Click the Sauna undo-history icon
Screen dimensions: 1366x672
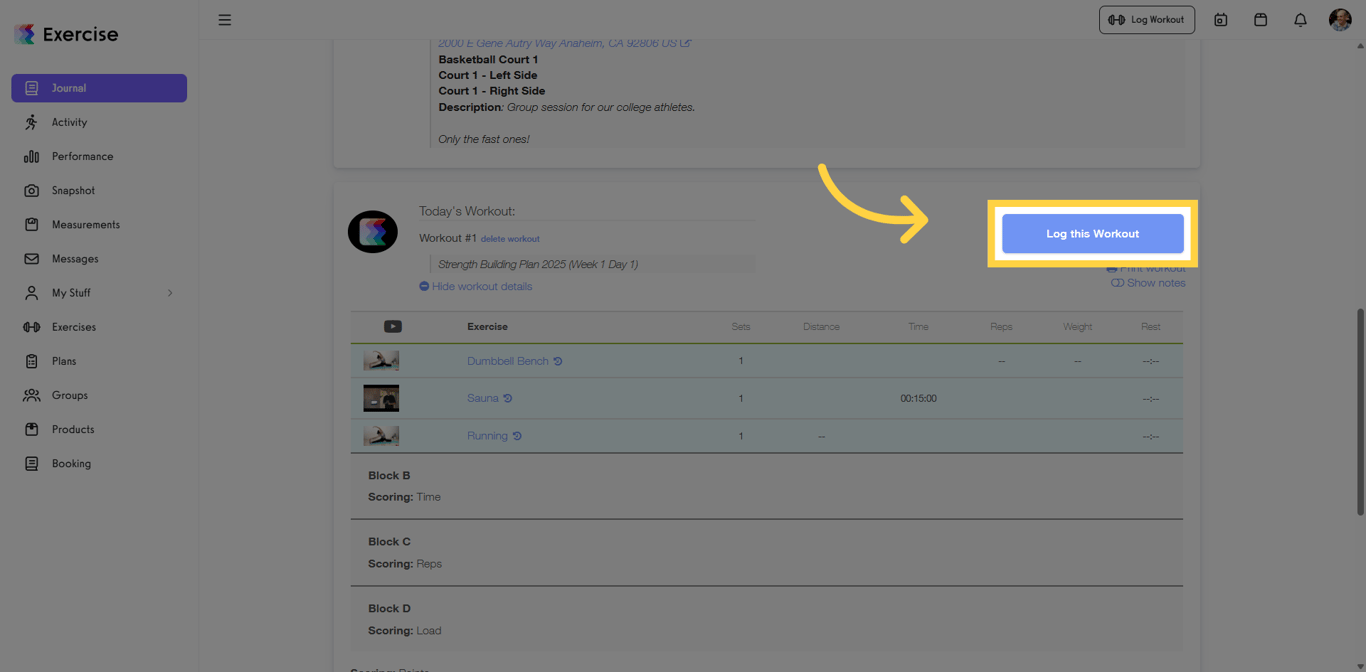[508, 398]
